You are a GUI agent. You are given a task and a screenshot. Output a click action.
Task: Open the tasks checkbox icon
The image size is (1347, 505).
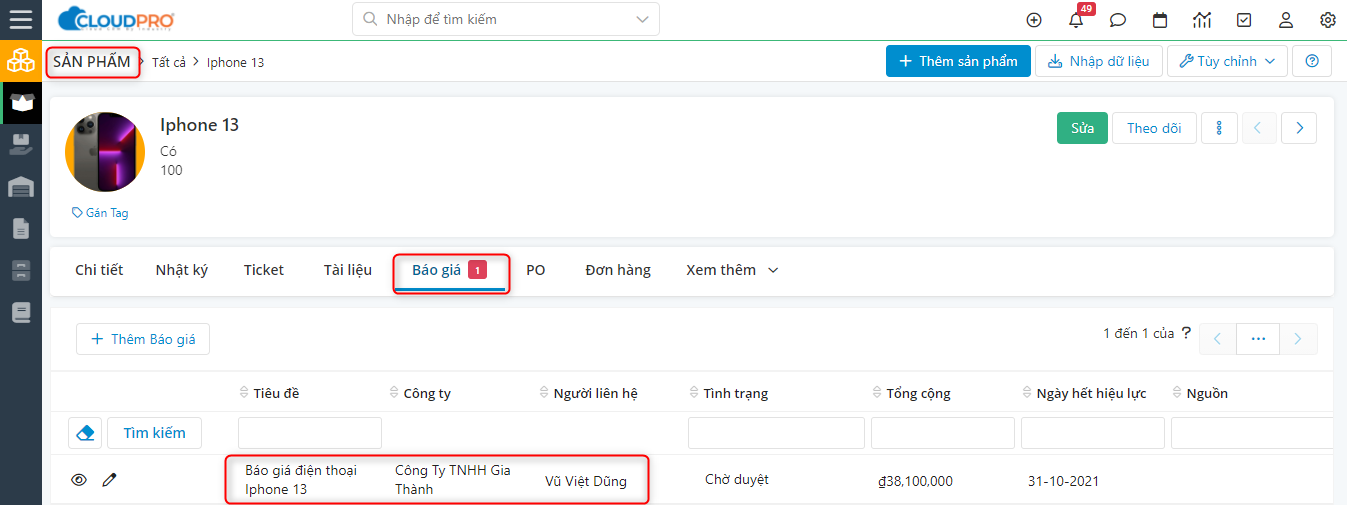(1244, 20)
